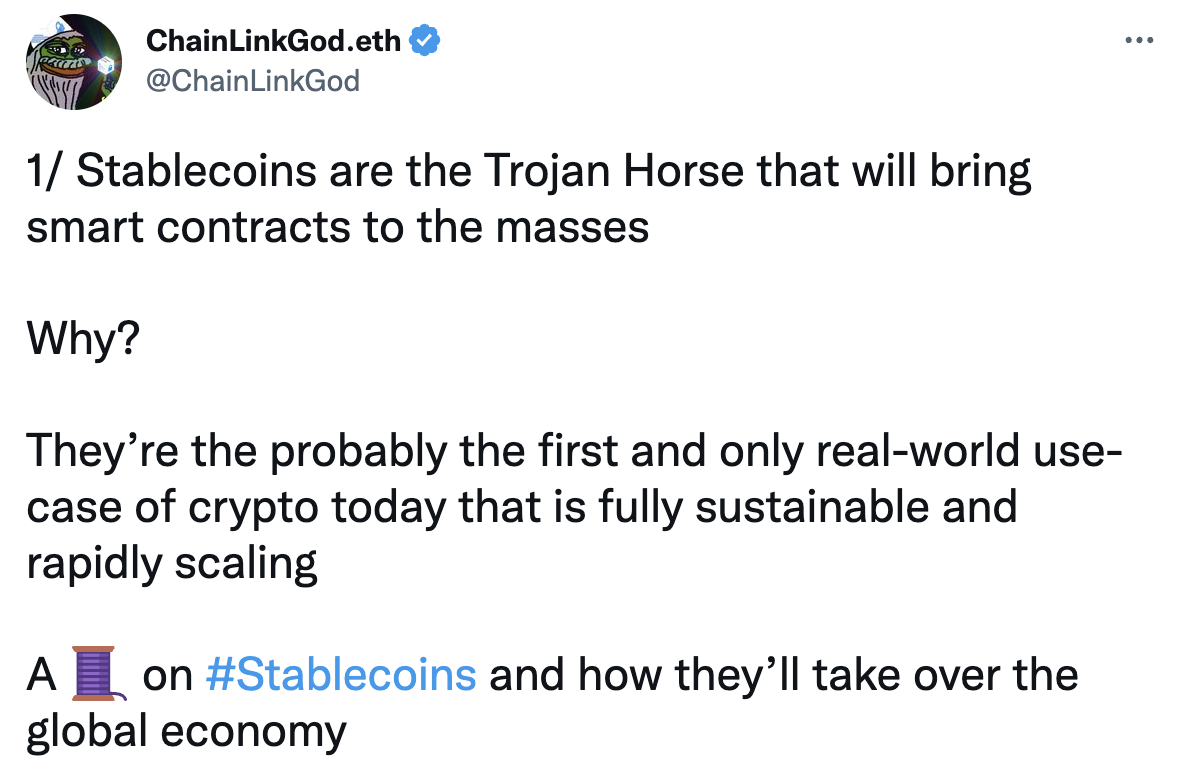Screen dimensions: 1184x766
Task: Open the #Stablecoins hashtag link
Action: click(340, 674)
